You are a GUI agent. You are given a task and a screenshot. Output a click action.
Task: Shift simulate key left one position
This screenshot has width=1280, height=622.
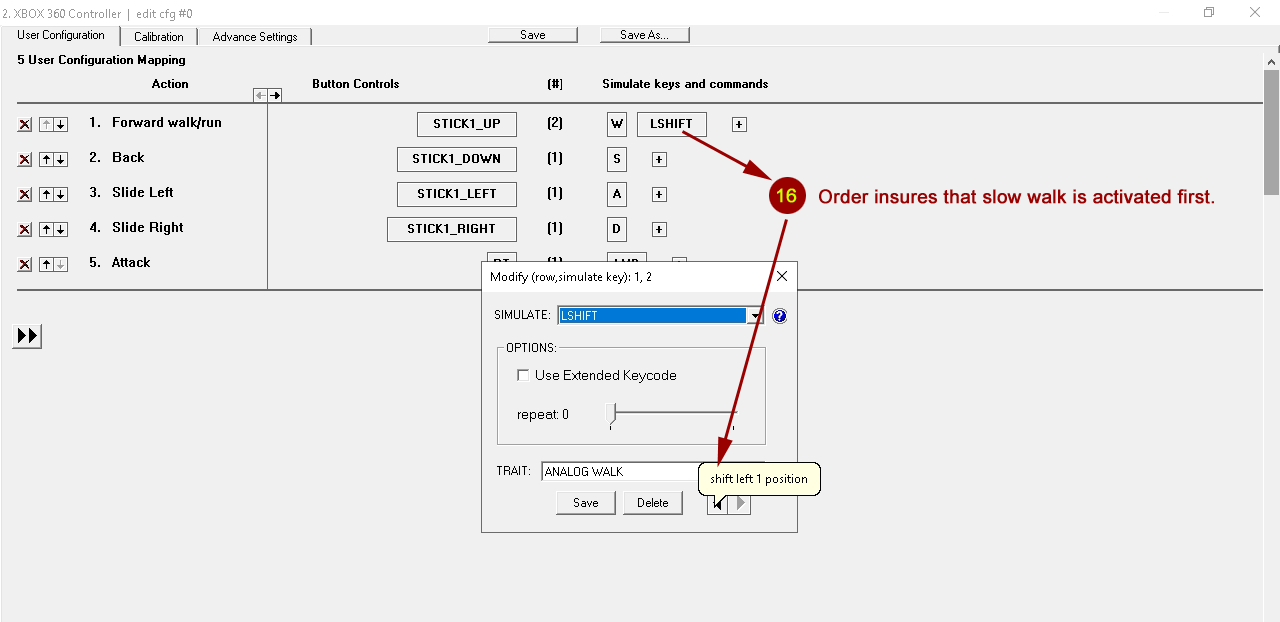[x=717, y=504]
